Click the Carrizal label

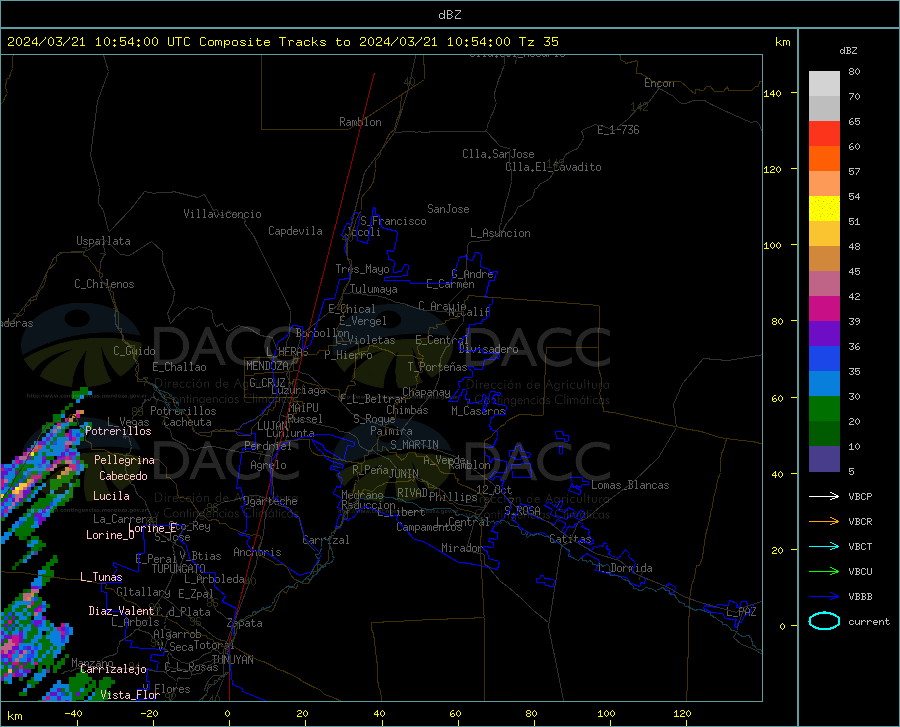point(326,540)
